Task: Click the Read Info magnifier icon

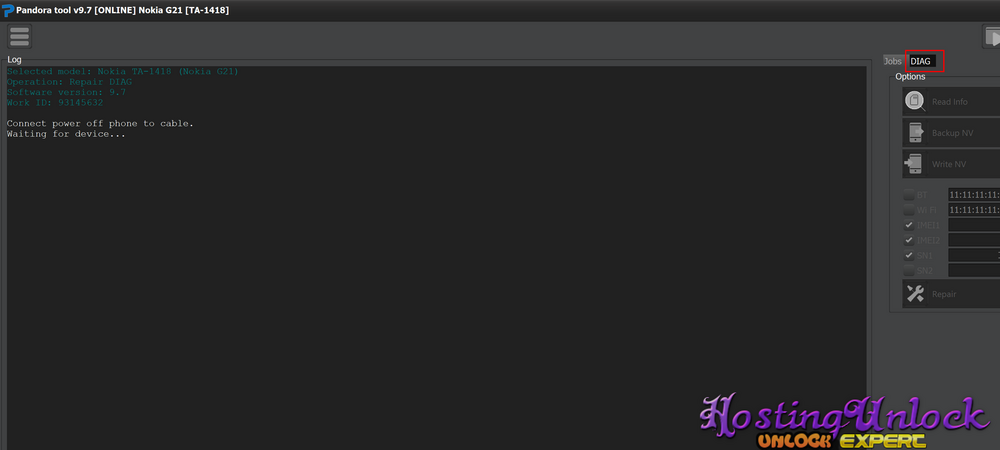Action: click(915, 101)
